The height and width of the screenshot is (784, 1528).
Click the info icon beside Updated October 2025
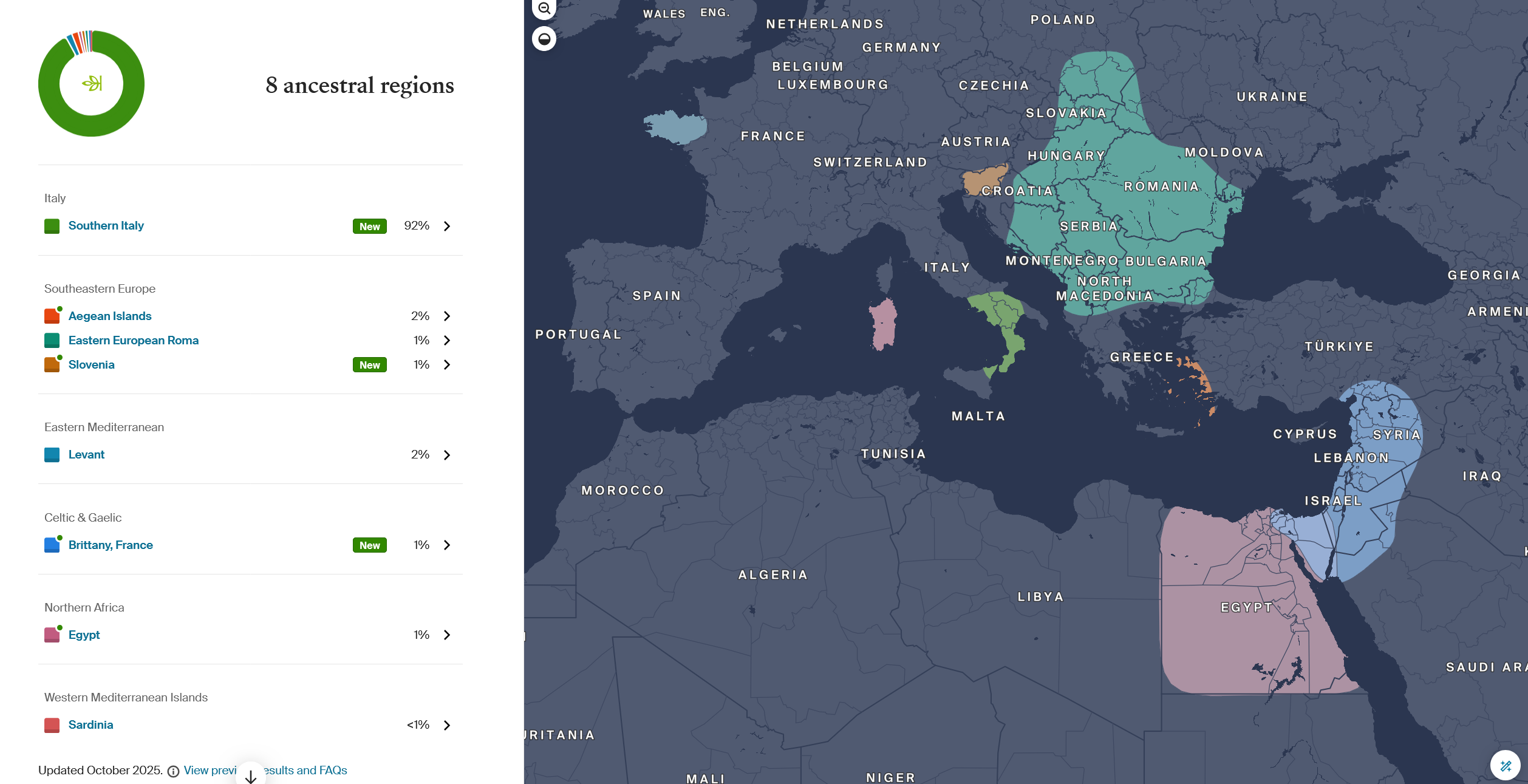(x=173, y=771)
